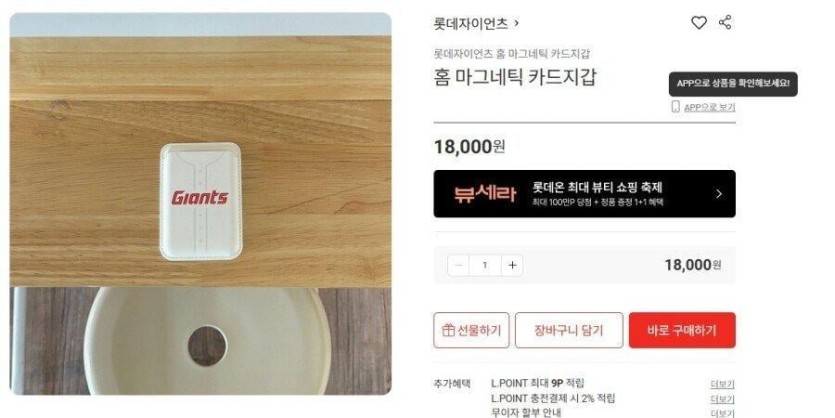The height and width of the screenshot is (418, 835).
Task: Decrease quantity with the minus button
Action: pos(459,265)
